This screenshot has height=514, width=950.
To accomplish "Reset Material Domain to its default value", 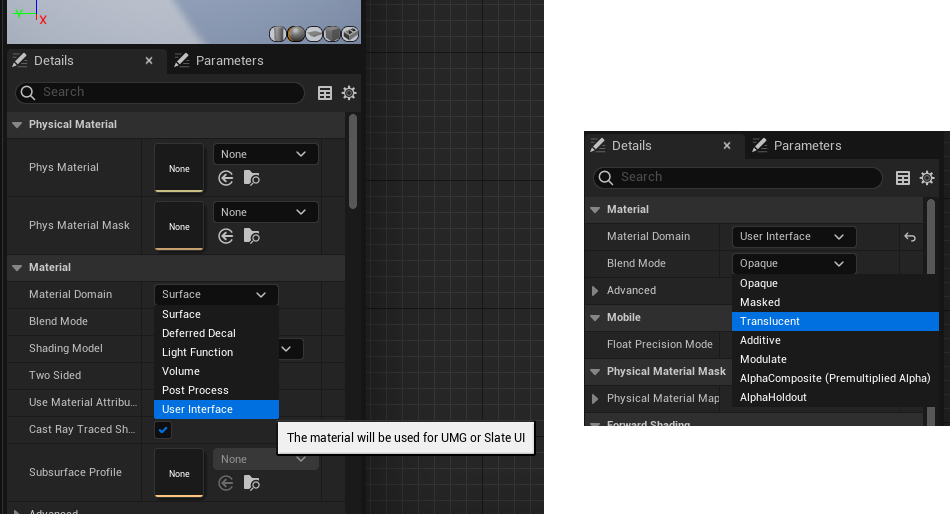I will click(910, 237).
